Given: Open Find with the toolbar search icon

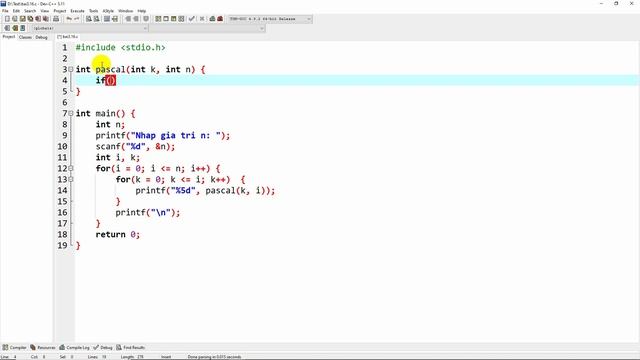Looking at the screenshot, I should click(x=89, y=19).
